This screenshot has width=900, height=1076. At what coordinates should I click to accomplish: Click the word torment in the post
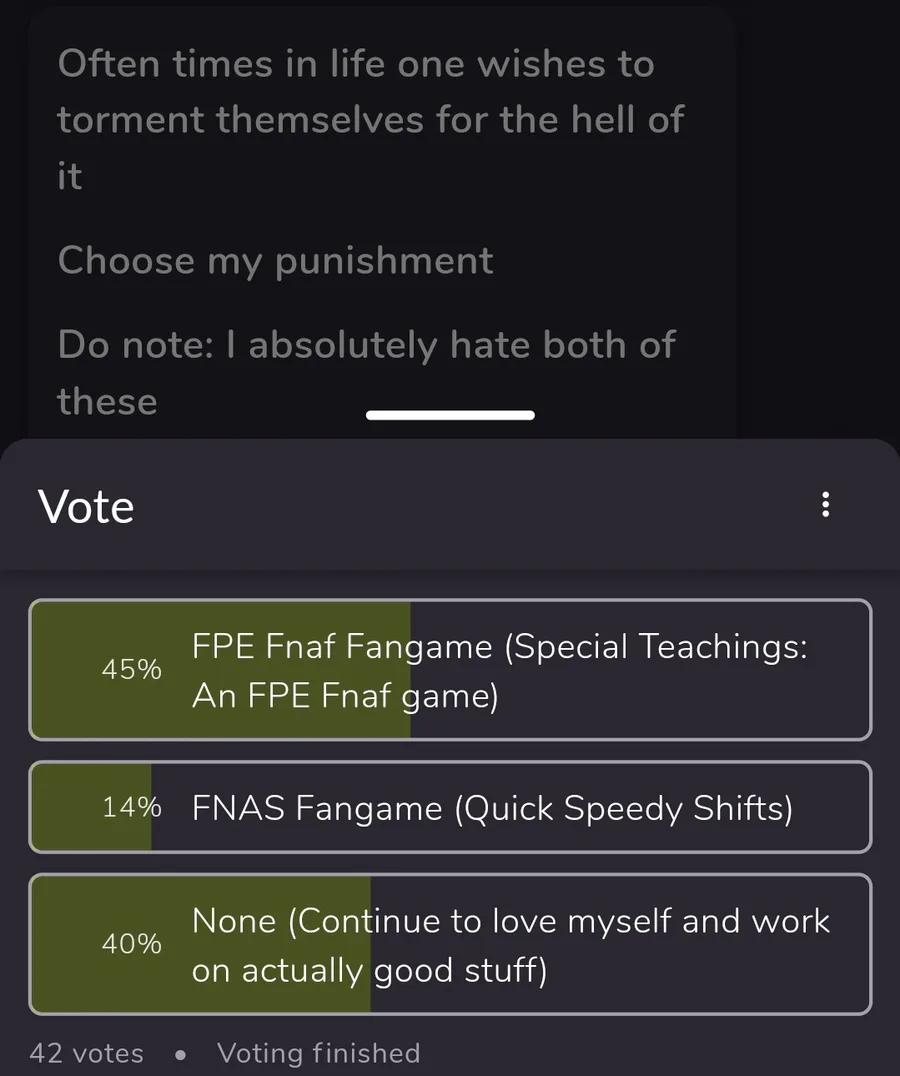130,120
